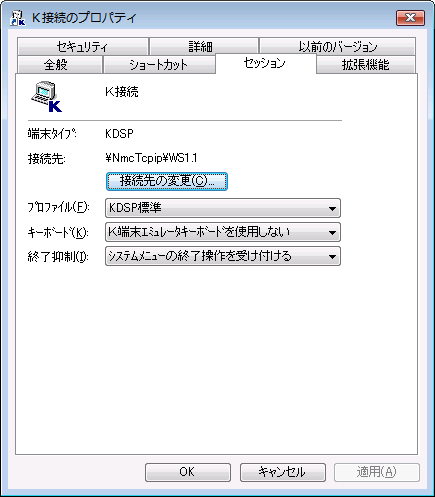Switch to the 詳細 tab
This screenshot has height=497, width=435.
click(x=204, y=47)
